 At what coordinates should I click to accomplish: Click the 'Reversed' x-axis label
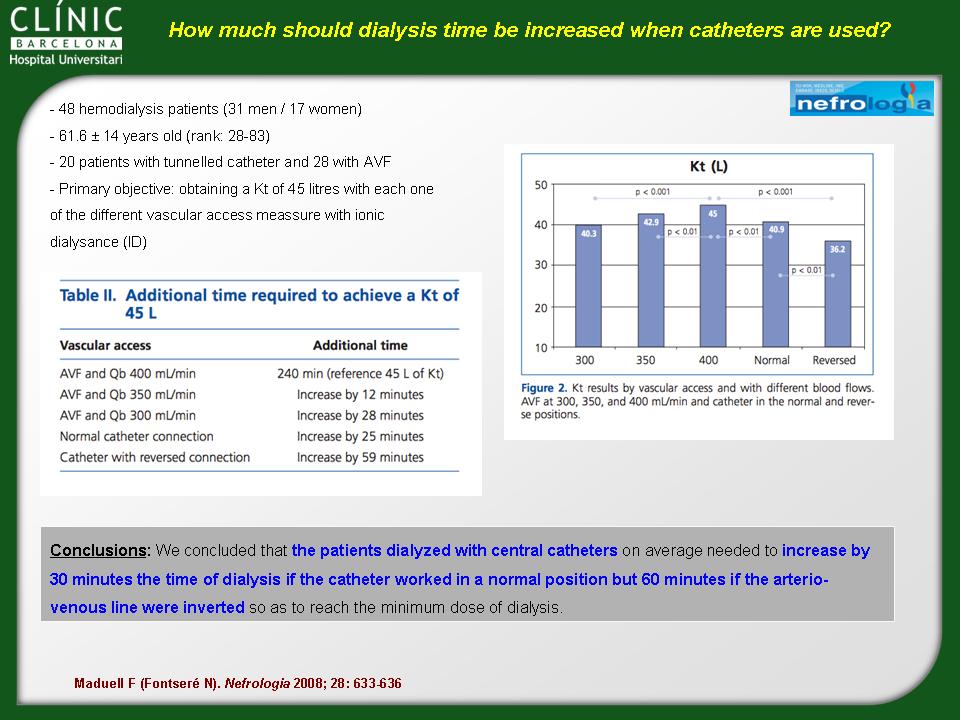(x=834, y=360)
